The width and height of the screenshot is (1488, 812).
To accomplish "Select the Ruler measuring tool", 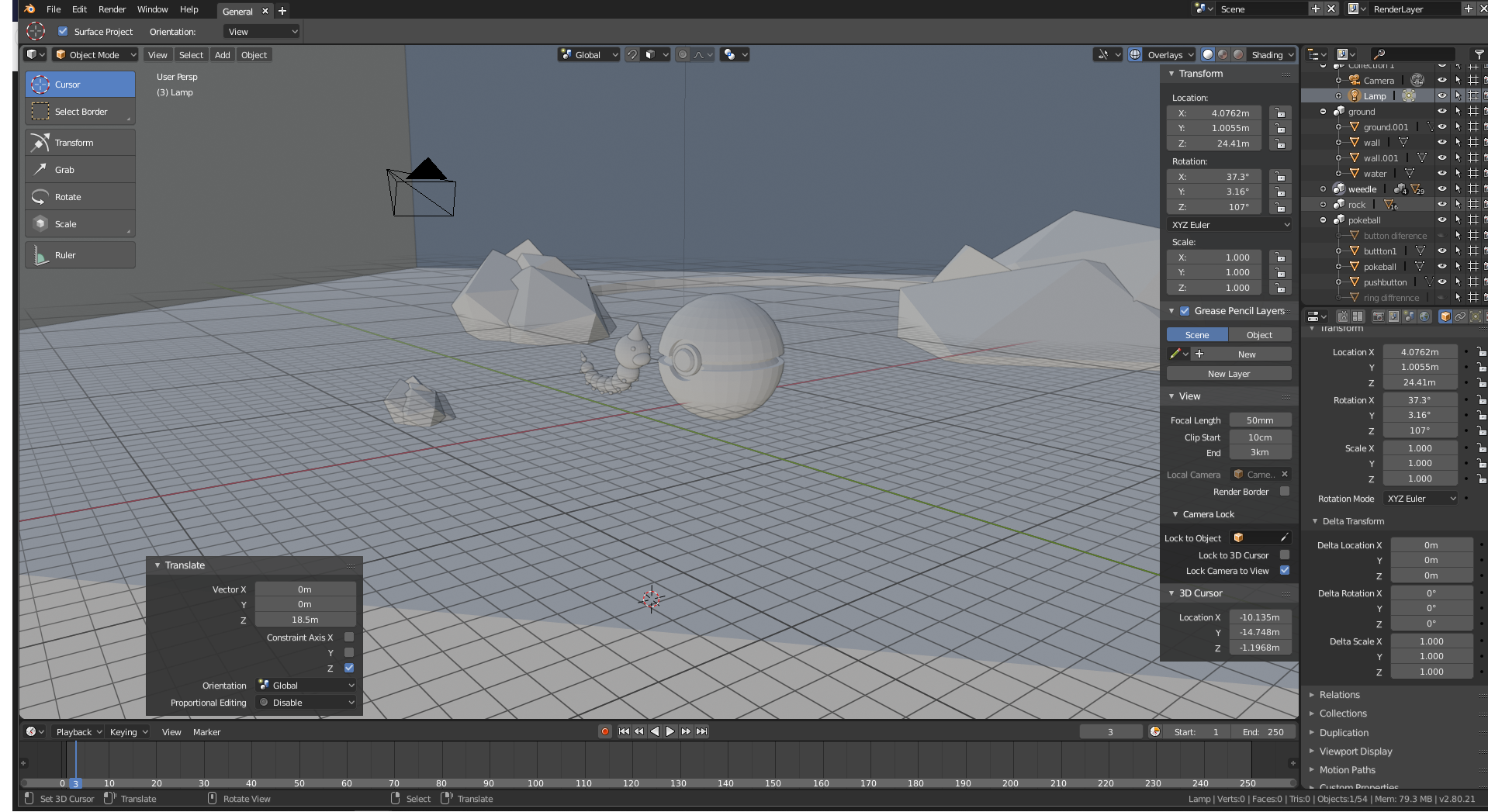I will [80, 255].
